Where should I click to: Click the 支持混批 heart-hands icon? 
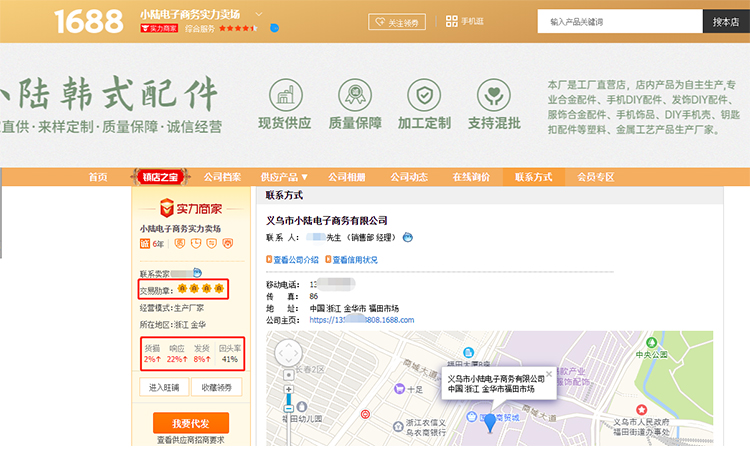coord(494,95)
